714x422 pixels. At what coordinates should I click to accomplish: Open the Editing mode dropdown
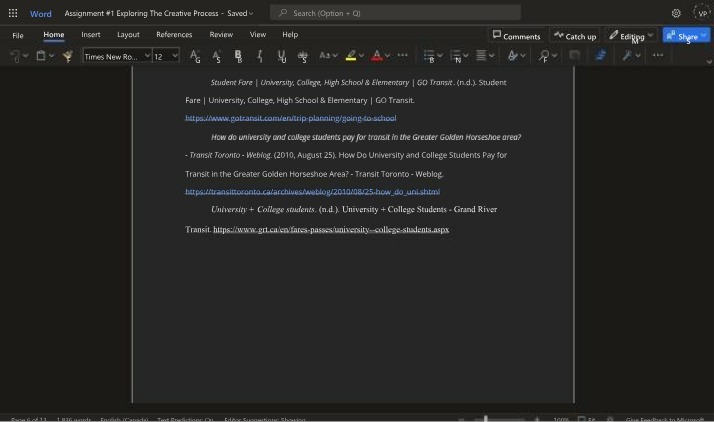click(x=631, y=36)
